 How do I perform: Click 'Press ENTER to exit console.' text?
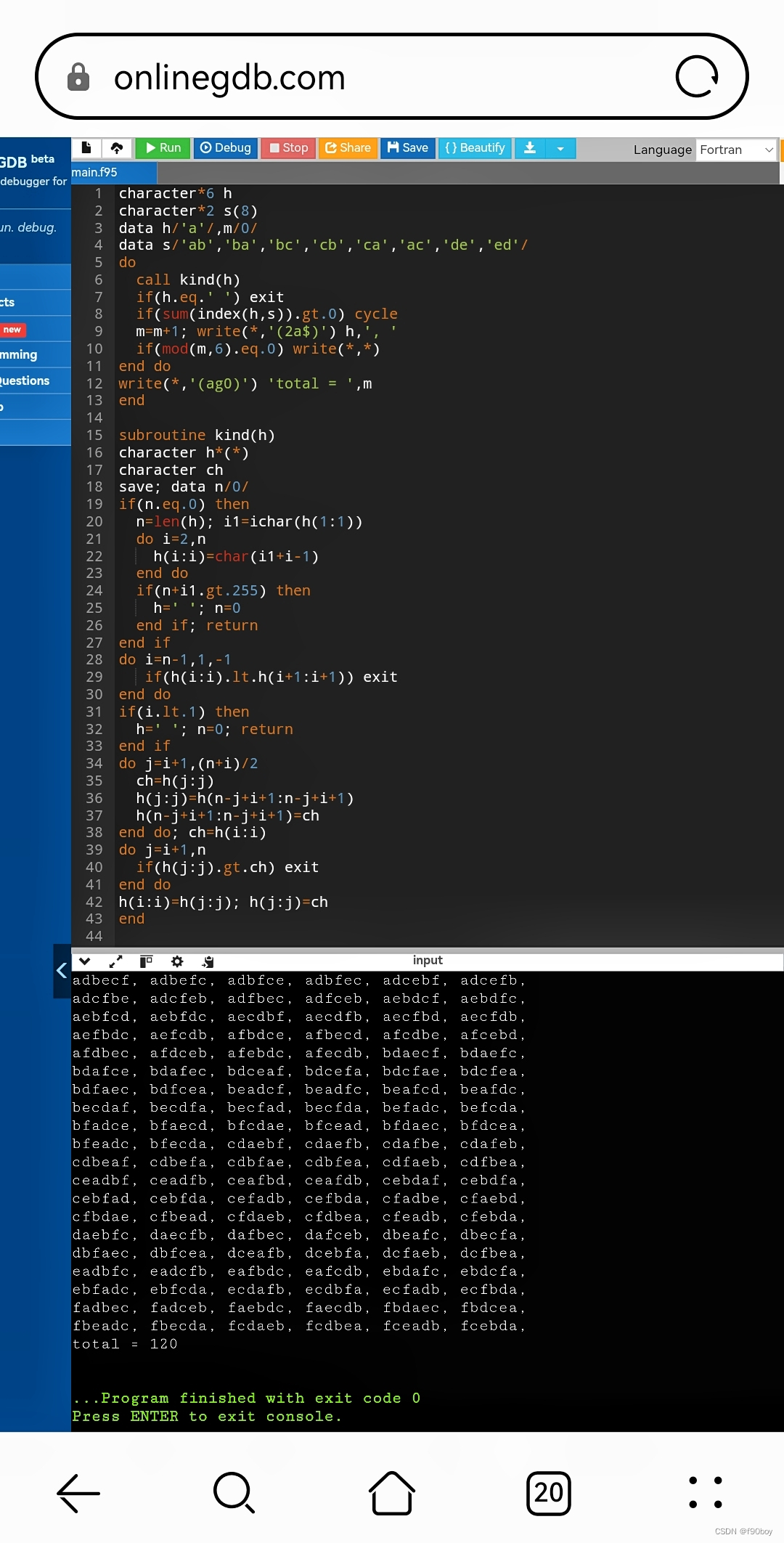pos(207,1416)
